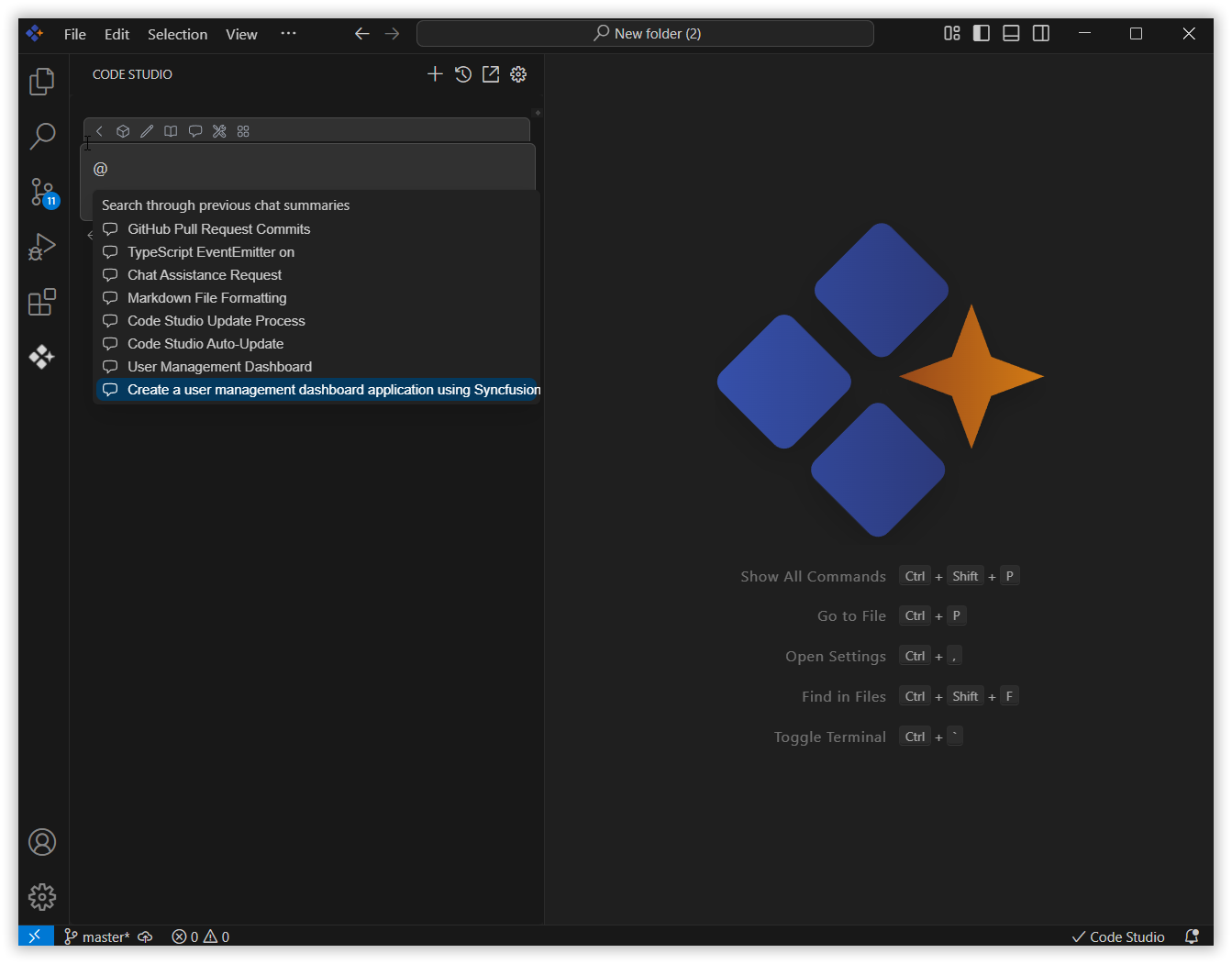Click the tools wrench icon in chat toolbar

click(x=219, y=131)
